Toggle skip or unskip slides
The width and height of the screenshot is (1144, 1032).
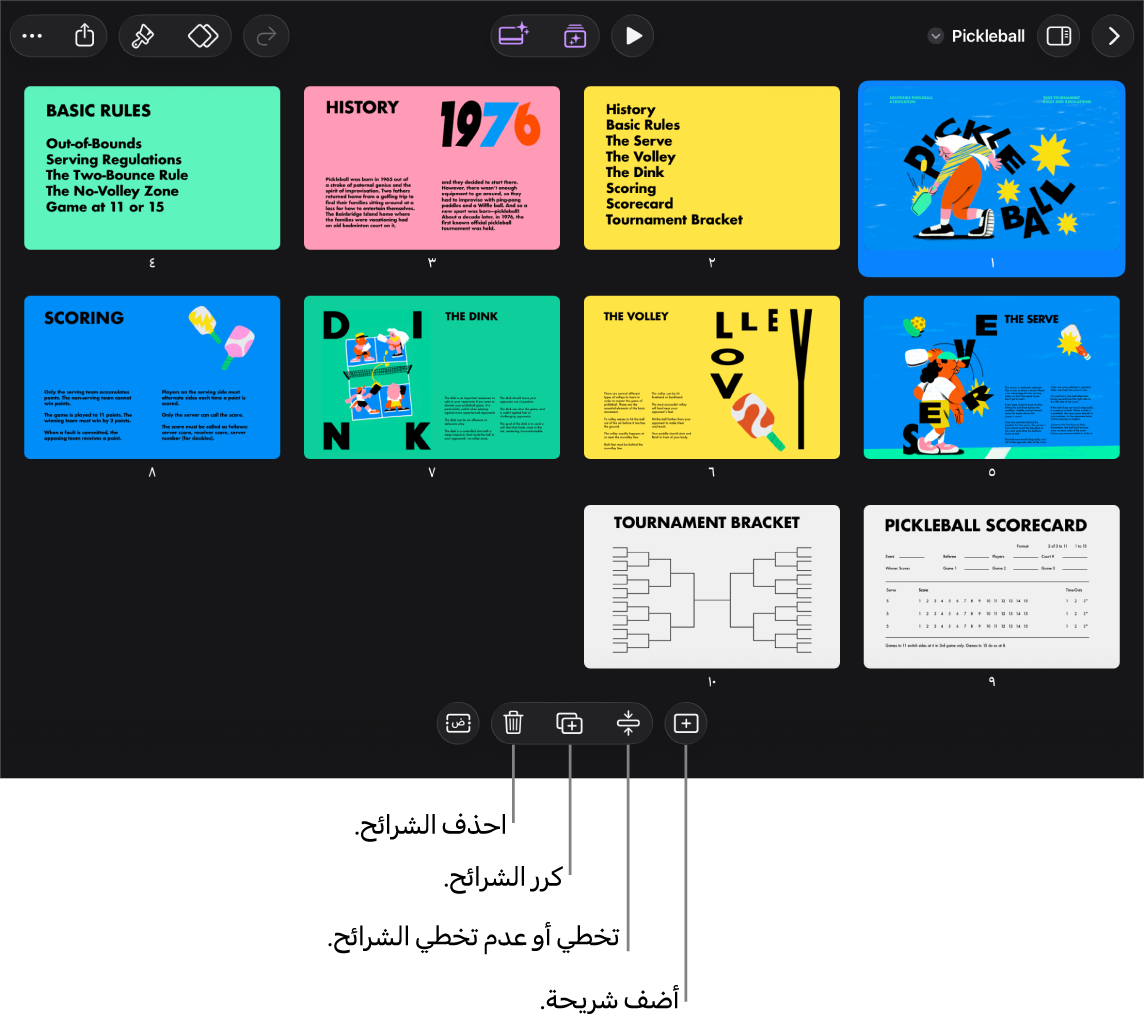pyautogui.click(x=628, y=723)
